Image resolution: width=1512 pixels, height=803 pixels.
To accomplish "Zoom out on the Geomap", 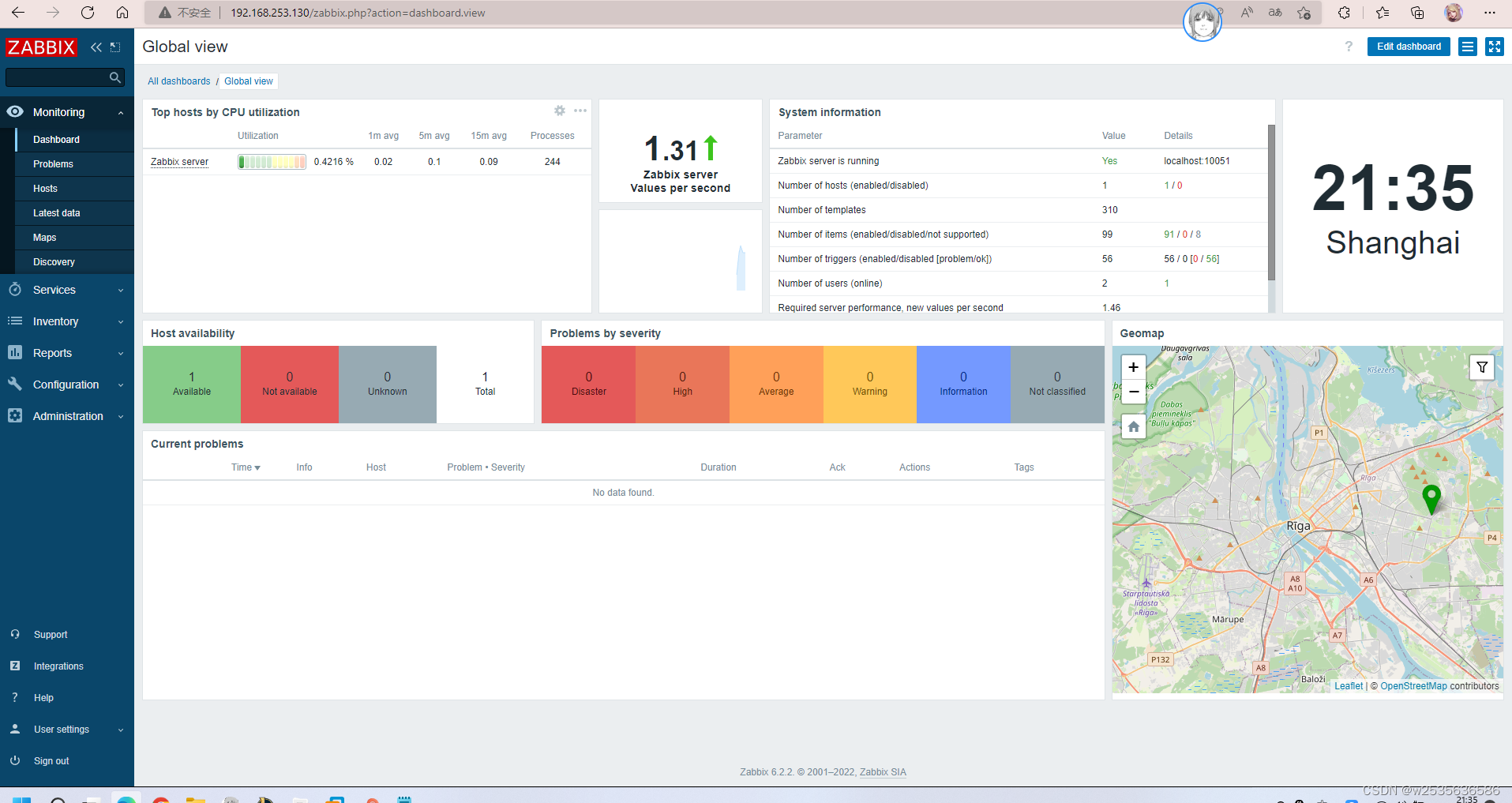I will click(x=1134, y=391).
